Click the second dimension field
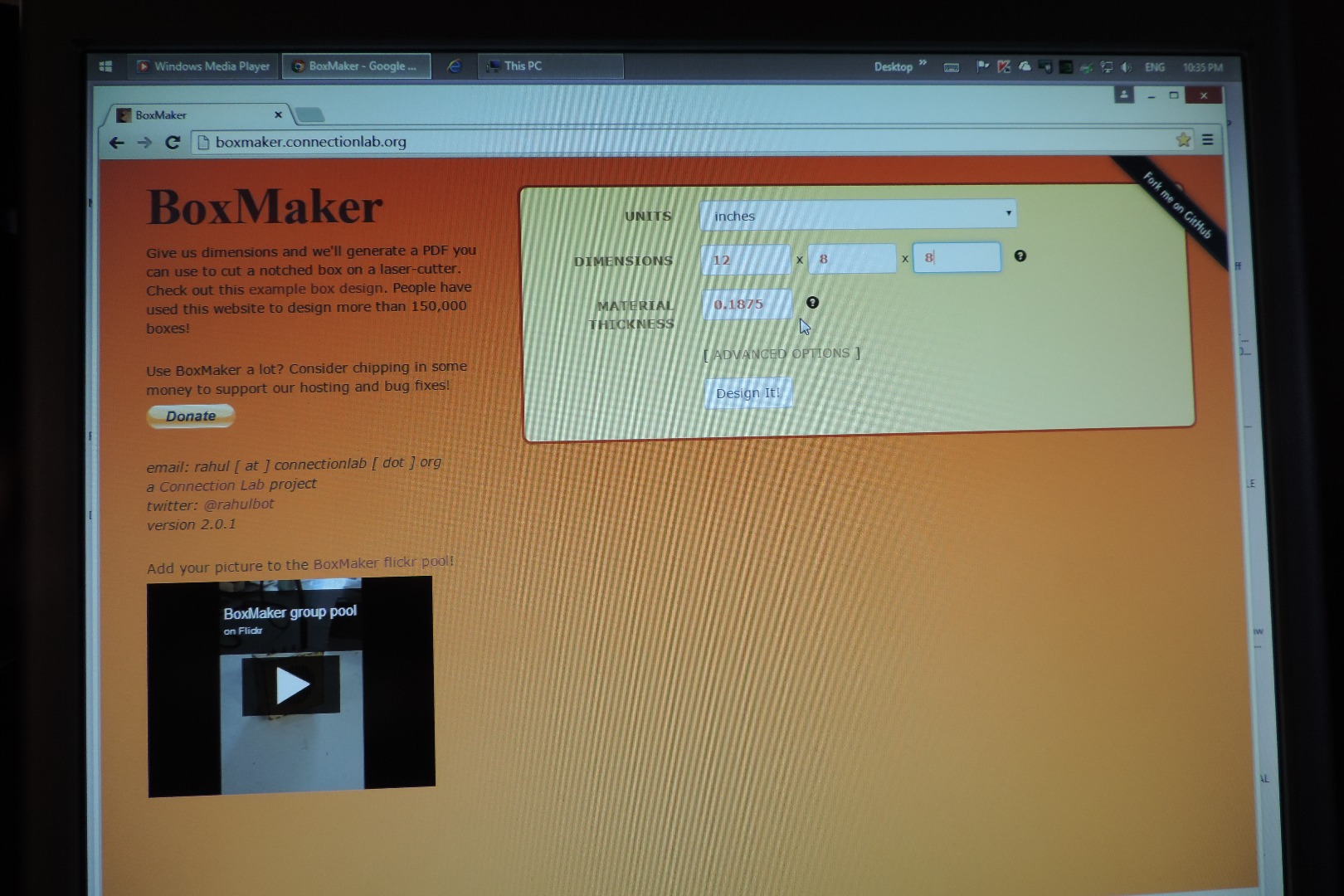The height and width of the screenshot is (896, 1344). click(x=852, y=259)
